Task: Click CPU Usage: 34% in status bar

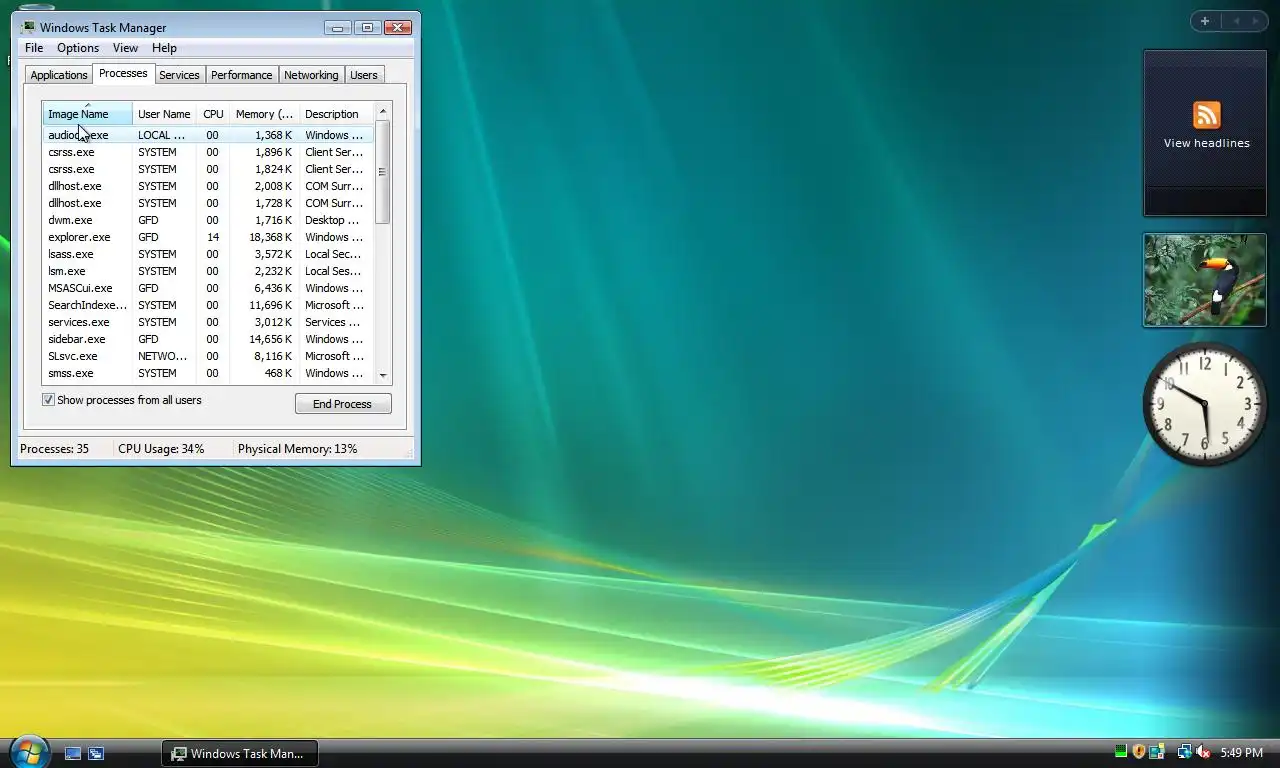Action: pyautogui.click(x=161, y=449)
